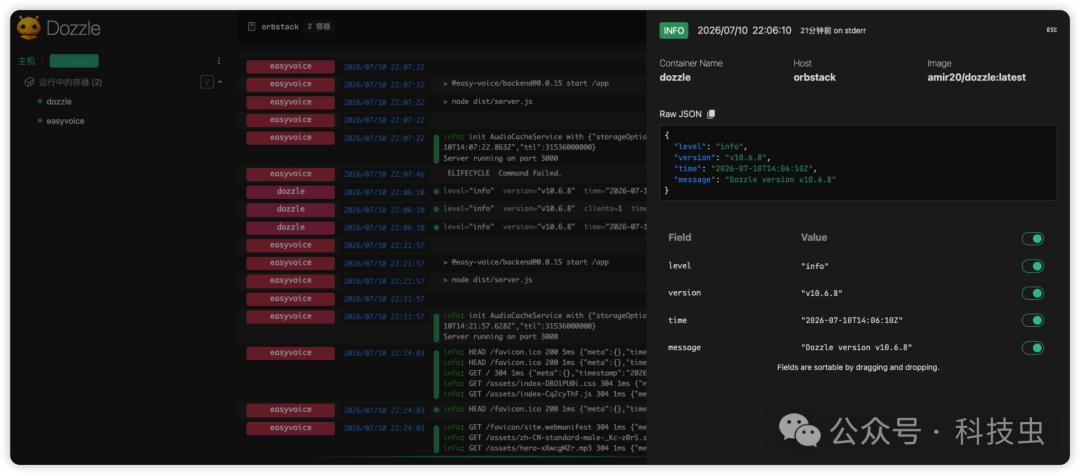Screen dimensions: 1080x475
Task: Click the "time" line in Raw JSON
Action: click(746, 168)
